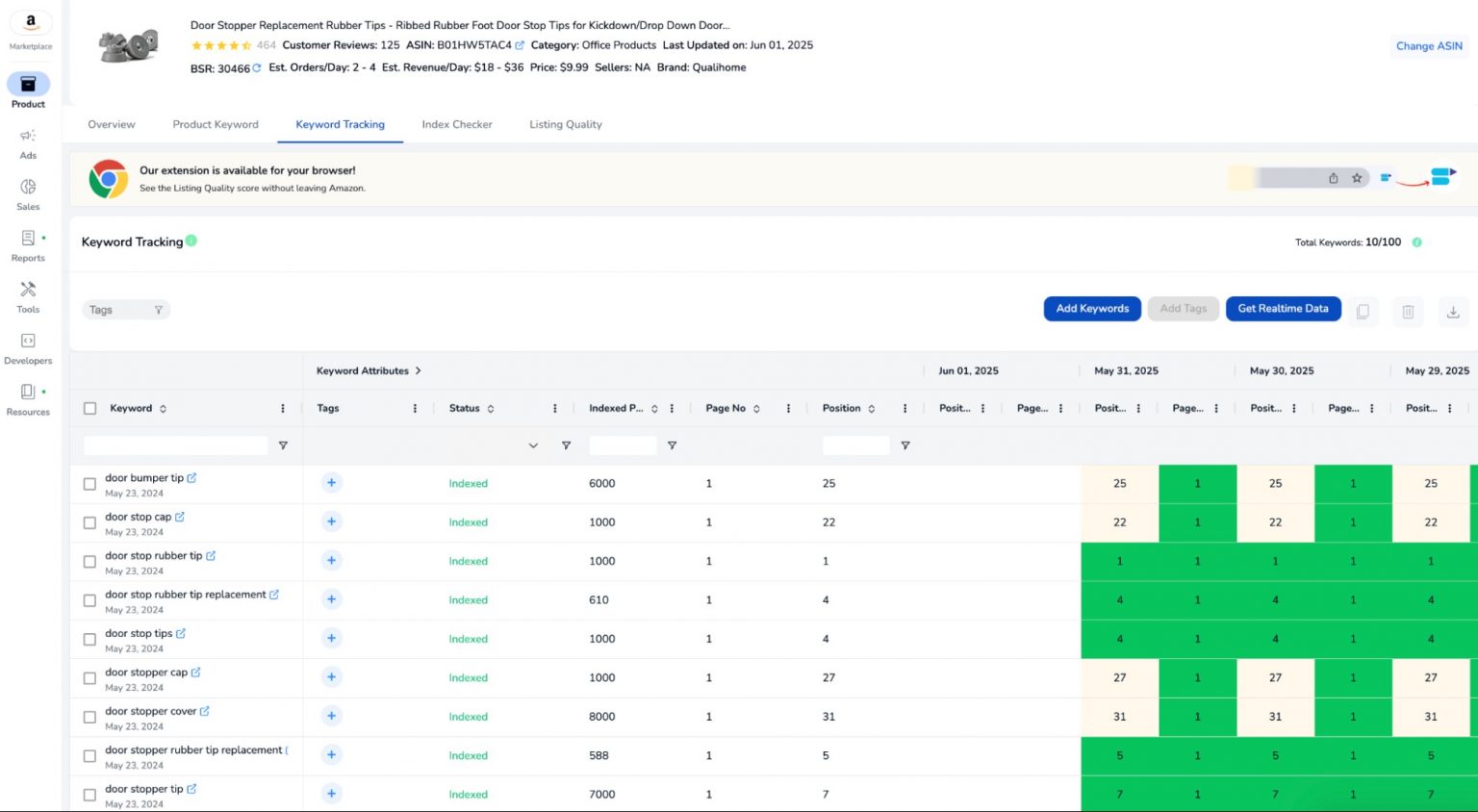Open the Tags filter dropdown

[x=126, y=310]
